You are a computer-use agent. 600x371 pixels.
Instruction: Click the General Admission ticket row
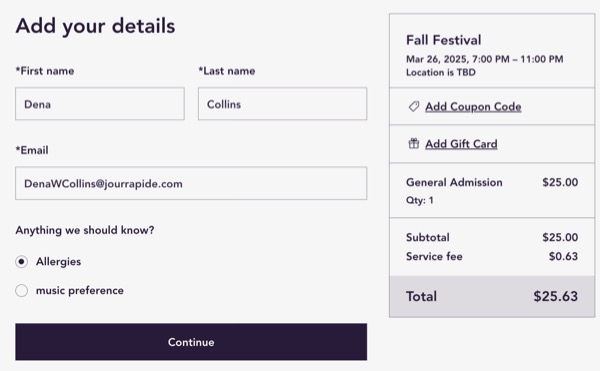coord(492,190)
